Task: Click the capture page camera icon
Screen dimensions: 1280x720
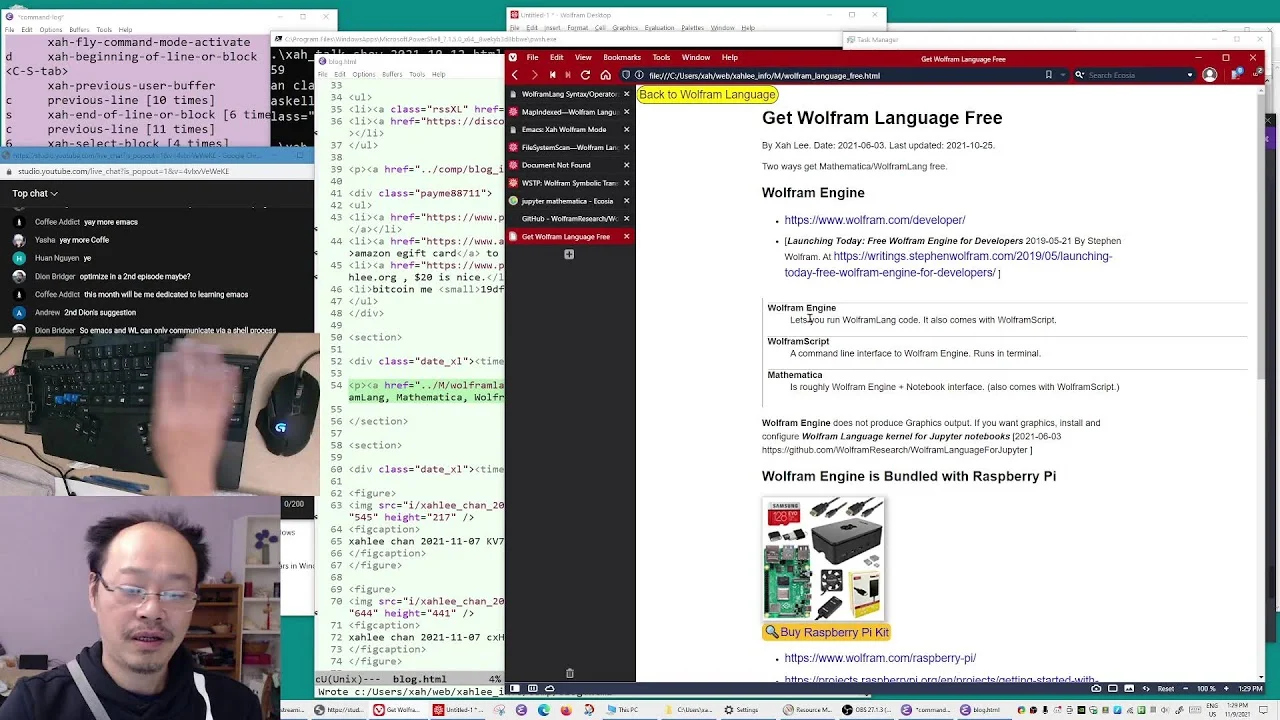Action: point(1096,688)
